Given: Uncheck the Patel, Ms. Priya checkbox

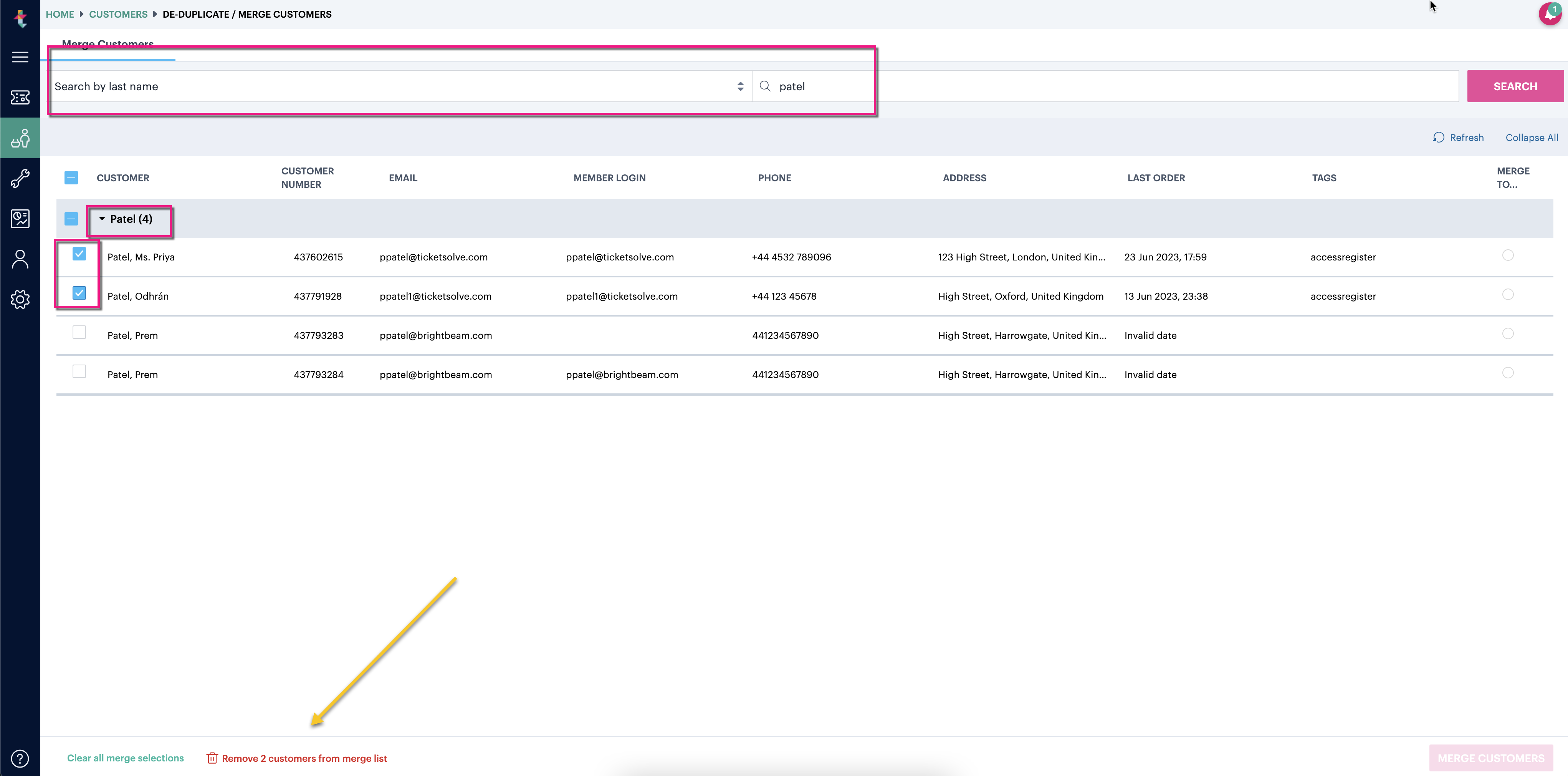Looking at the screenshot, I should coord(79,254).
